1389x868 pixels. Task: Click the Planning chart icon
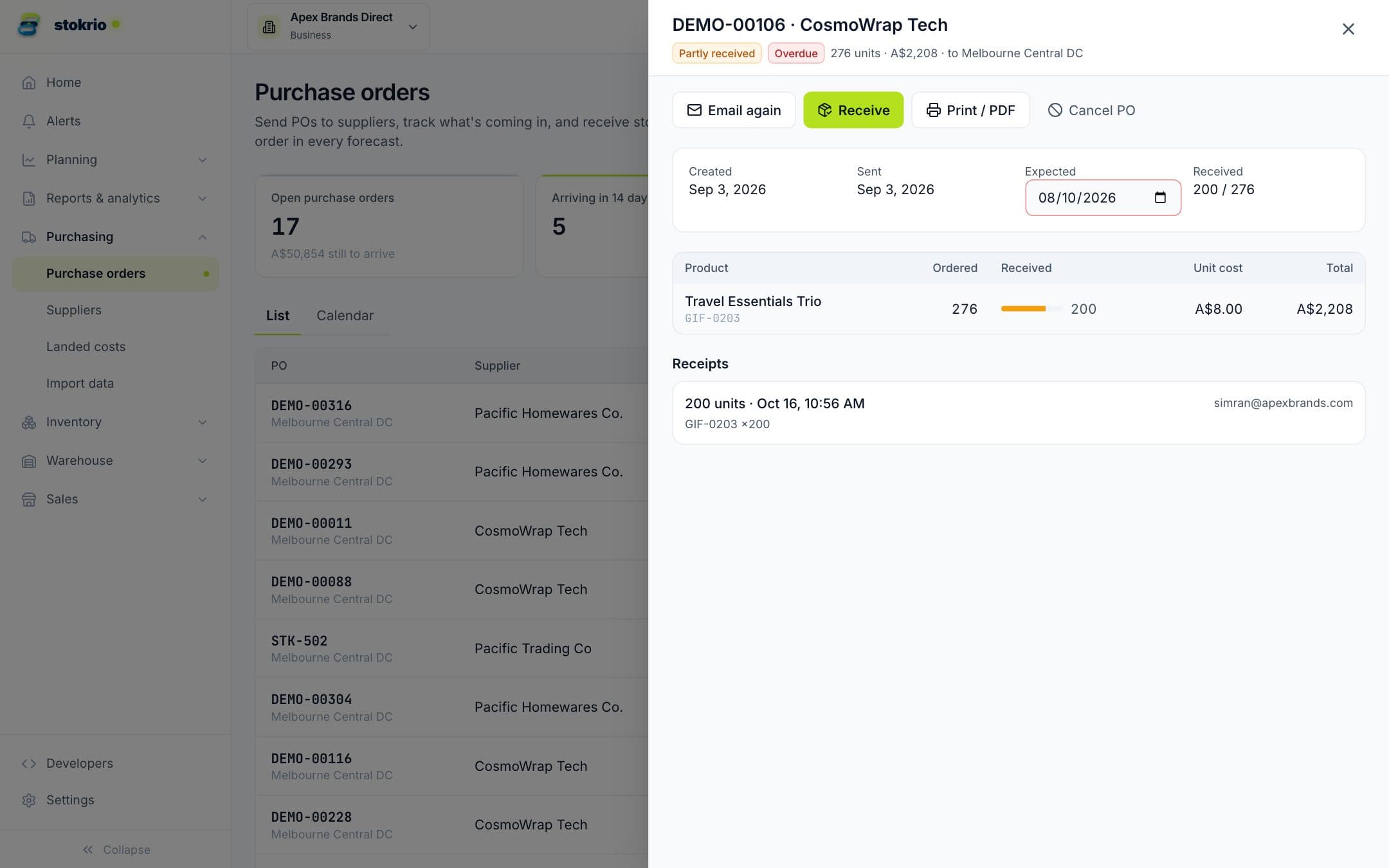28,159
